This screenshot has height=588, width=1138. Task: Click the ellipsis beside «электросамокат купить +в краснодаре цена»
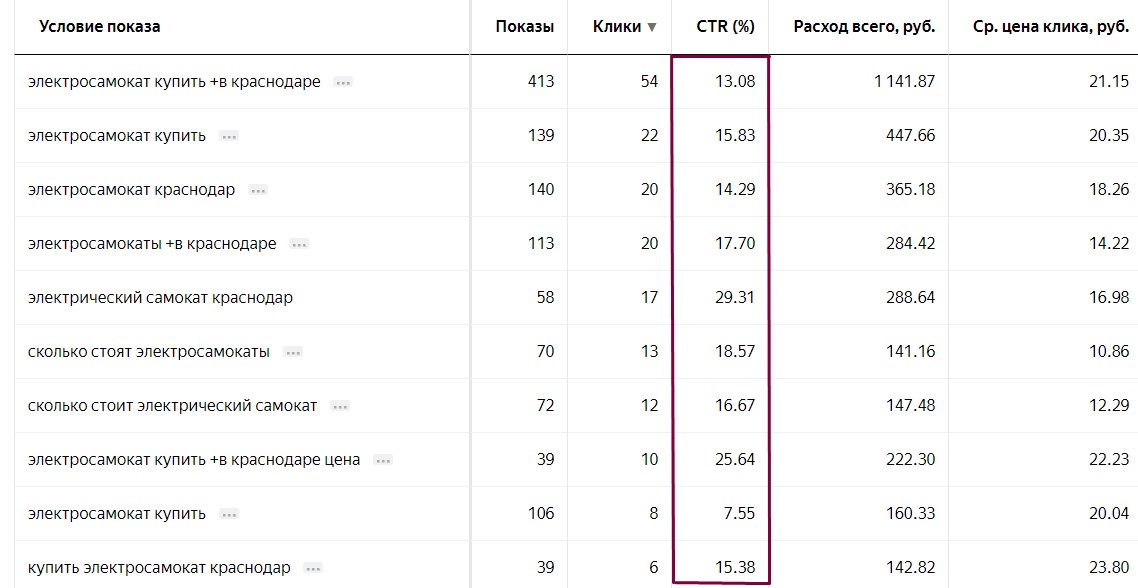pyautogui.click(x=383, y=460)
